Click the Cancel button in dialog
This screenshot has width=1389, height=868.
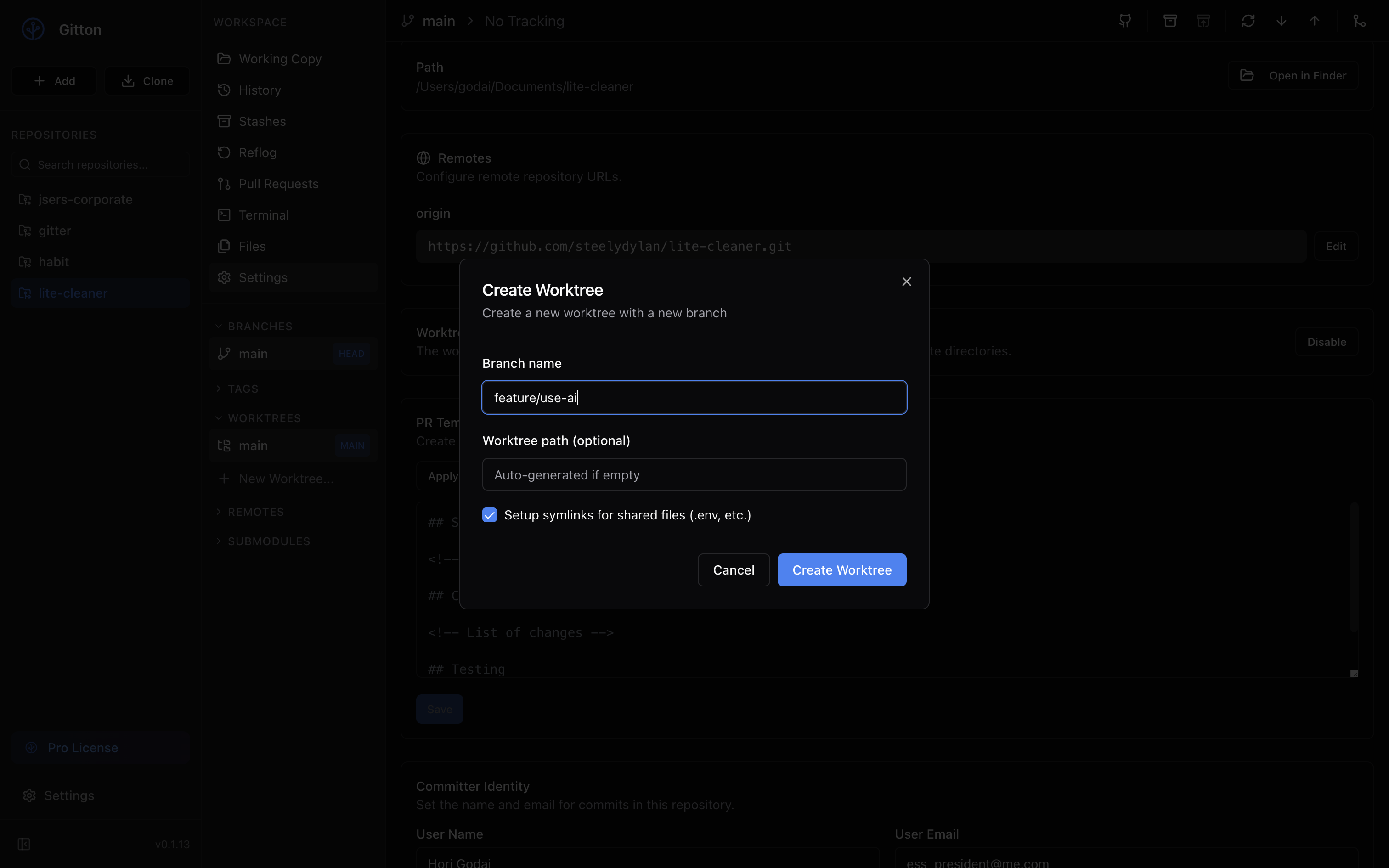(734, 570)
